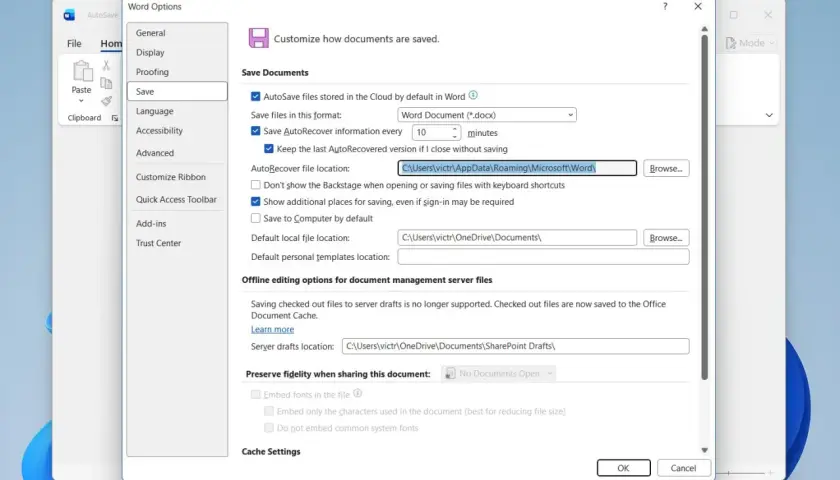Toggle Show additional places for saving
The height and width of the screenshot is (480, 840).
(256, 201)
